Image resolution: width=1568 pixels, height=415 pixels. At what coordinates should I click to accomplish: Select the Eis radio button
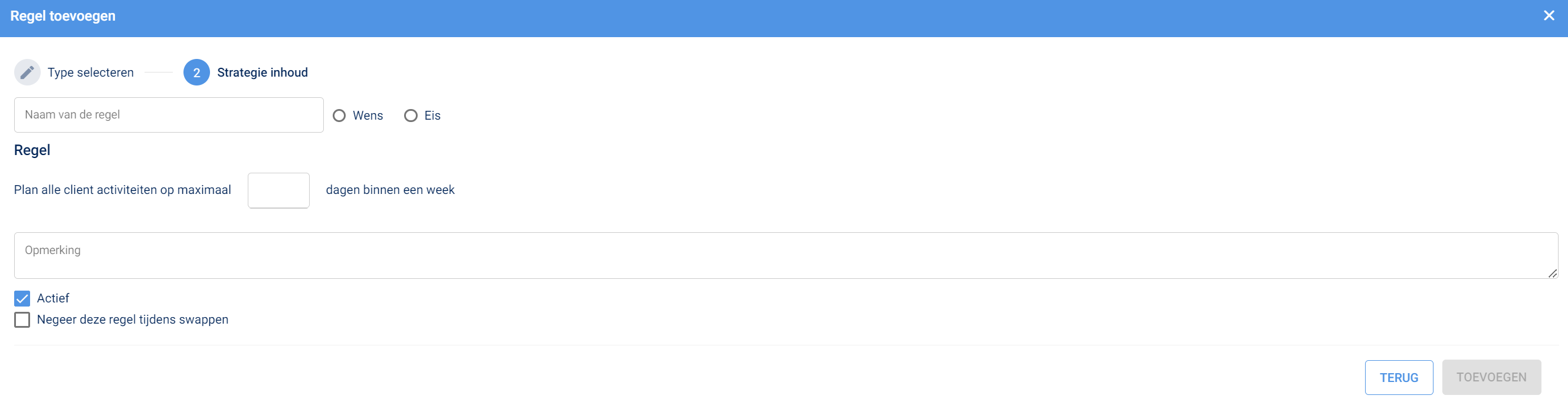pyautogui.click(x=411, y=116)
